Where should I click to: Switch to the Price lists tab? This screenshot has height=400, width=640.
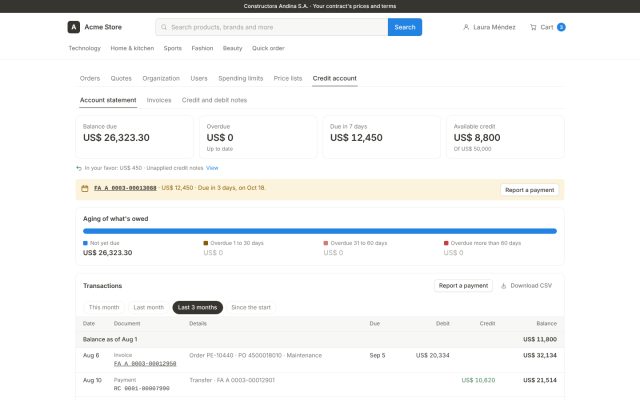288,78
